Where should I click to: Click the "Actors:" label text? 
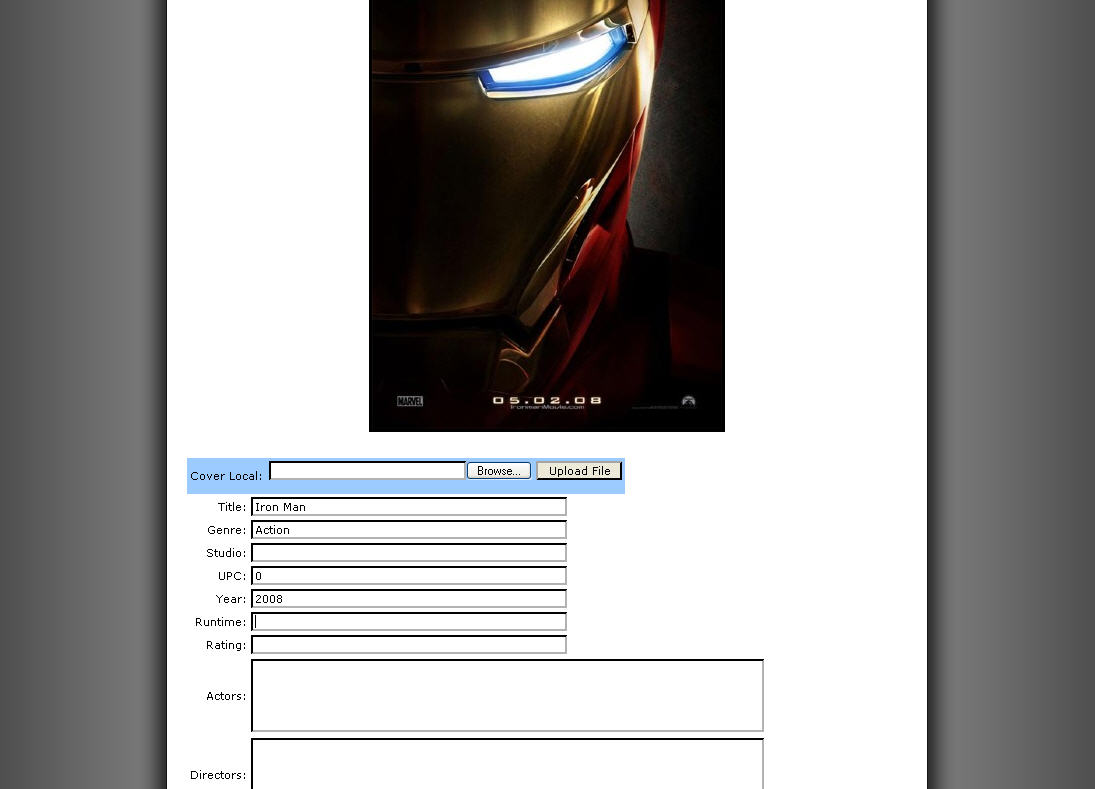[x=226, y=696]
